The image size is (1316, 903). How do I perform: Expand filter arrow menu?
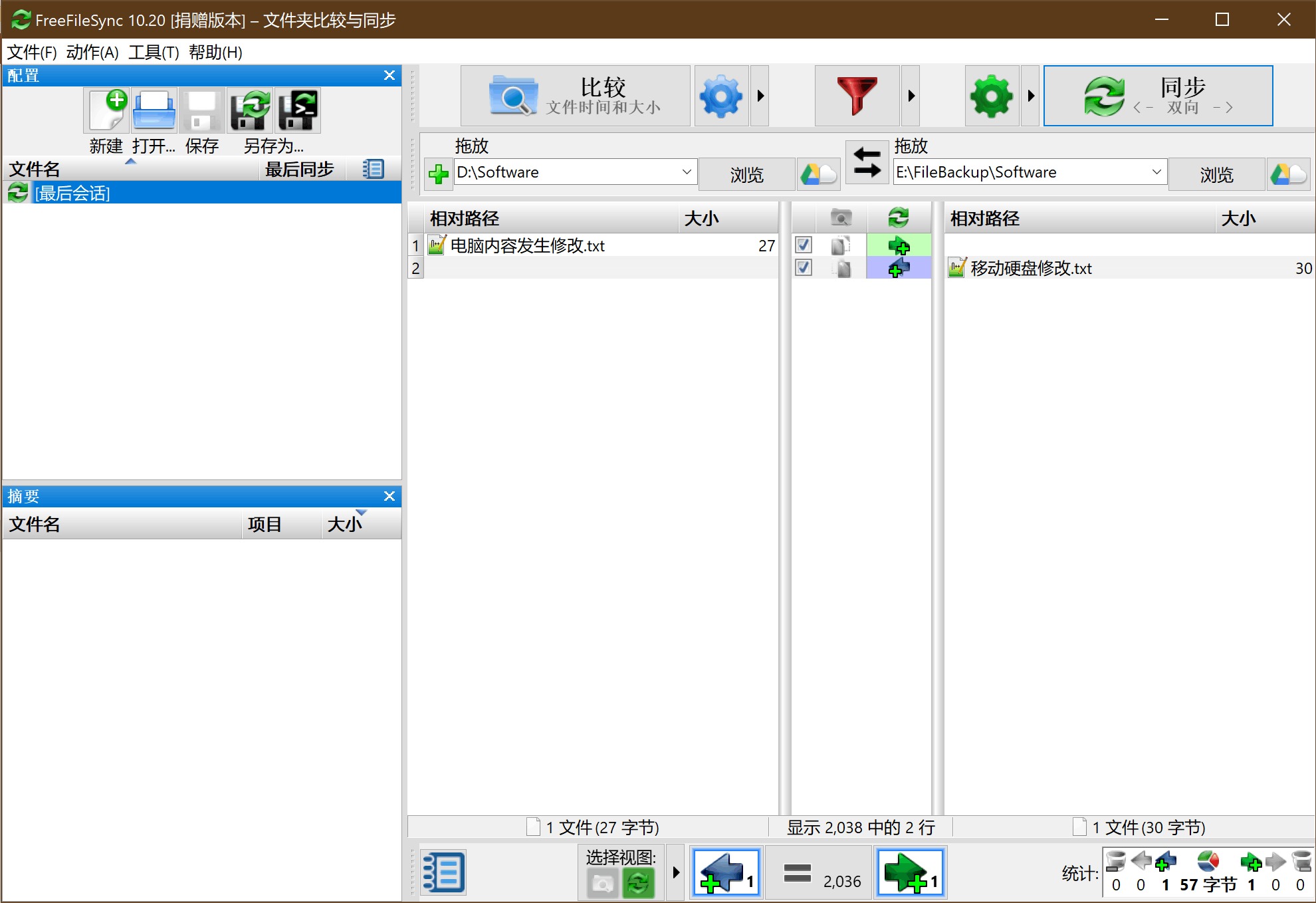pos(911,96)
